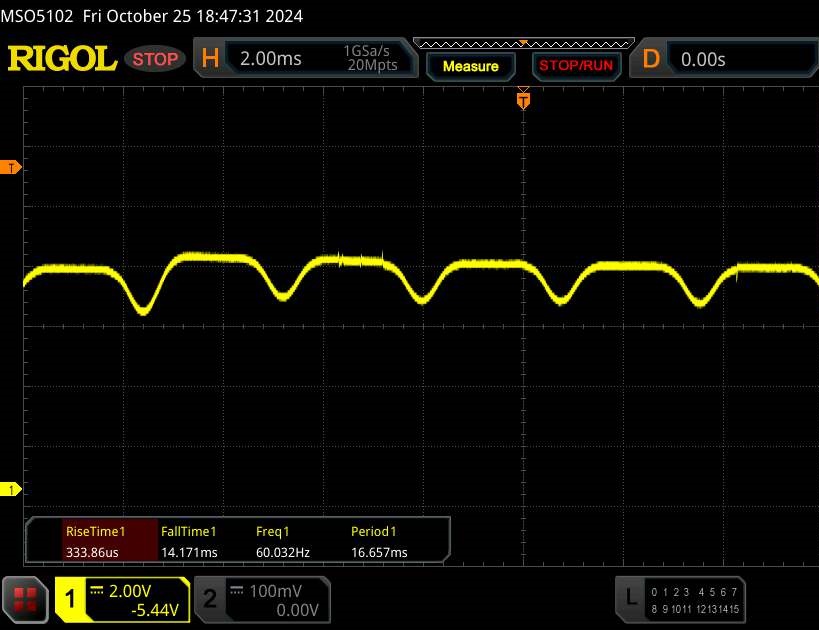Toggle the STOP/RUN button

576,66
